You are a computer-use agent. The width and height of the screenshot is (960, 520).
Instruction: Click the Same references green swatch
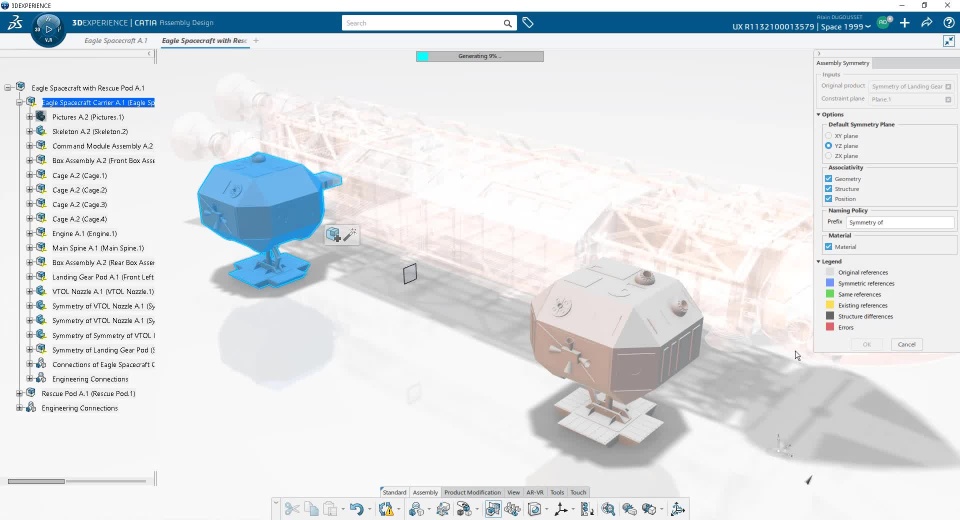[x=830, y=294]
